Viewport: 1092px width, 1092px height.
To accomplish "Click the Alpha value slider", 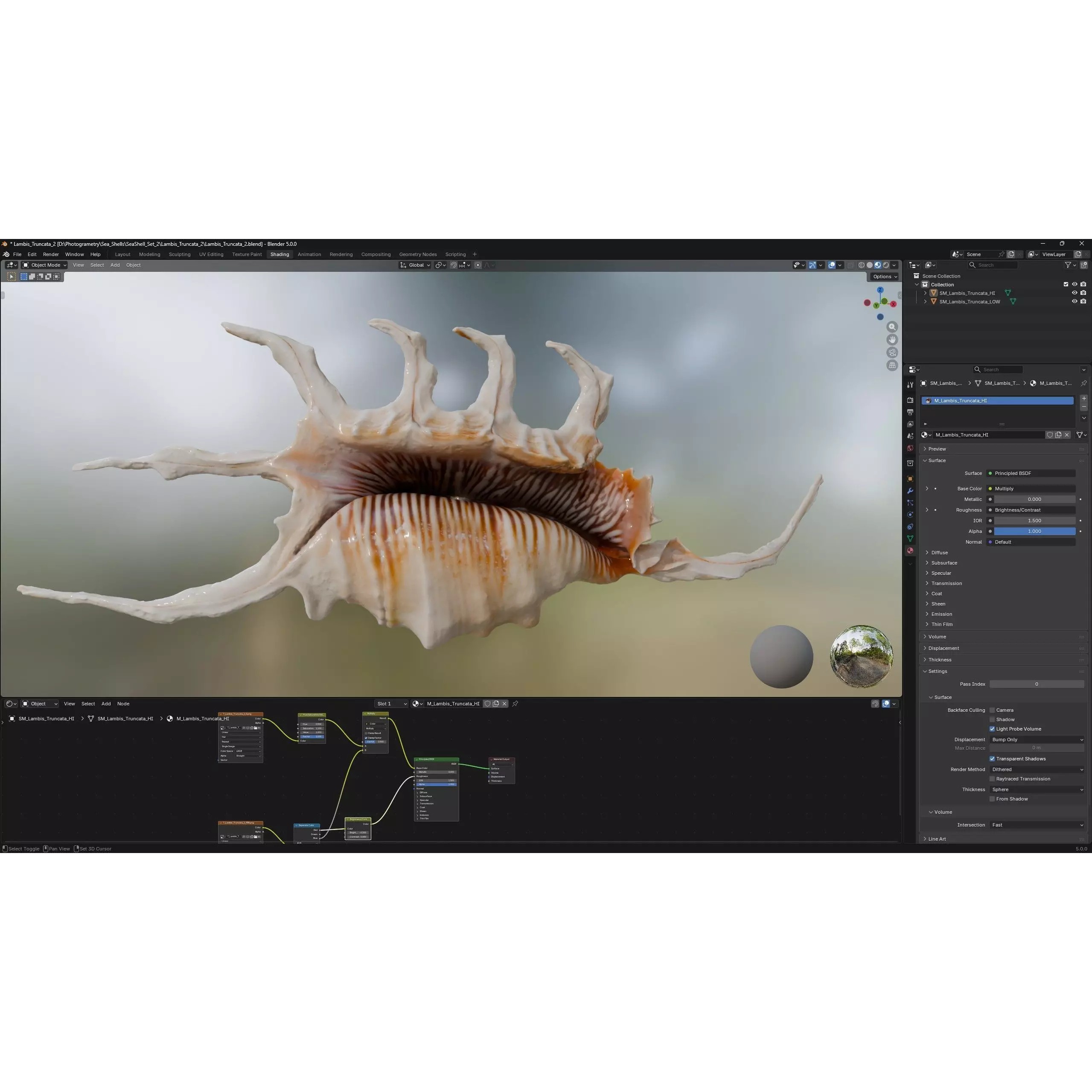I will [1034, 531].
